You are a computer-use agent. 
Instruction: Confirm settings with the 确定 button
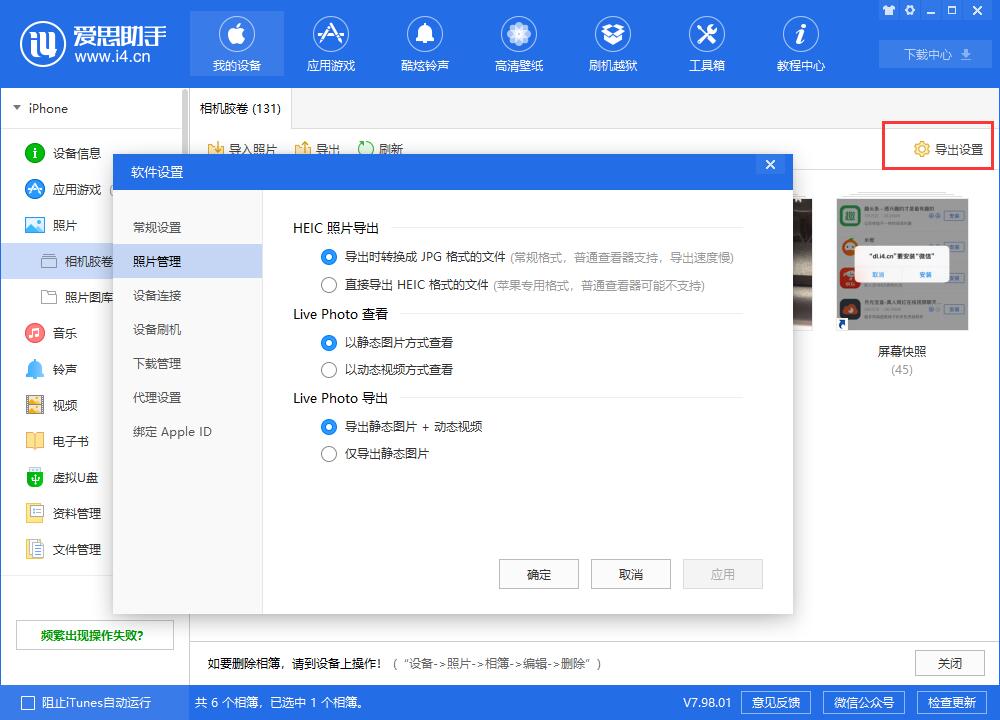point(539,573)
